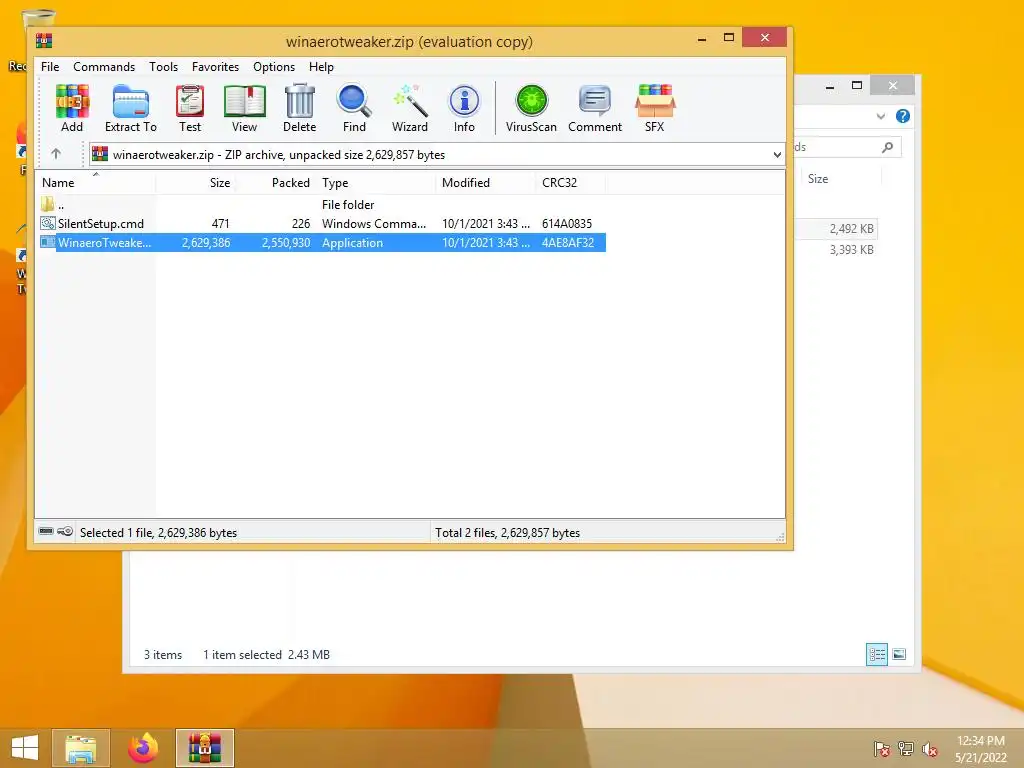Click the resize grip in WinRAR status bar
This screenshot has height=768, width=1024.
780,537
